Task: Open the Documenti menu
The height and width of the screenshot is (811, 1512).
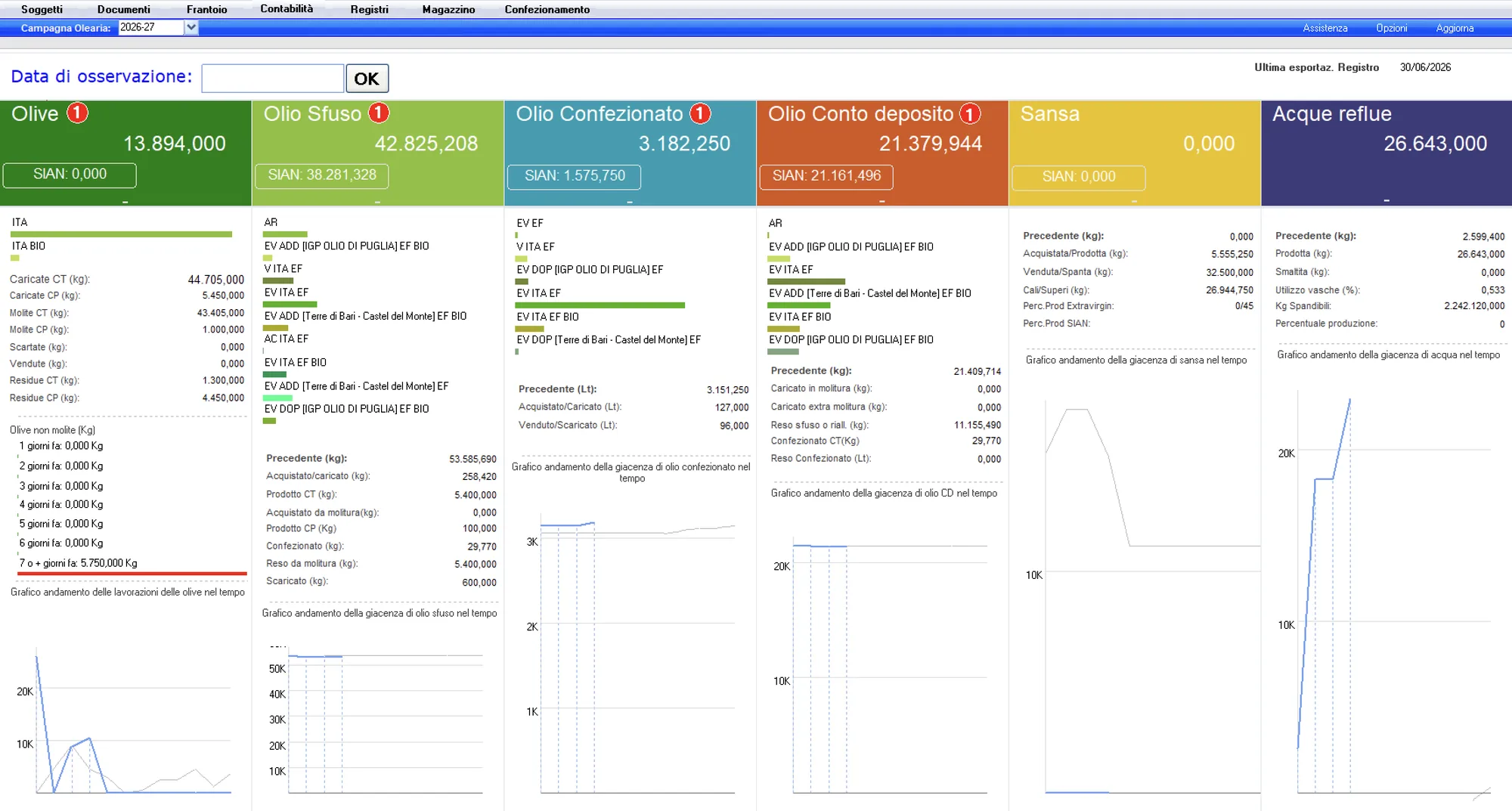Action: [124, 9]
